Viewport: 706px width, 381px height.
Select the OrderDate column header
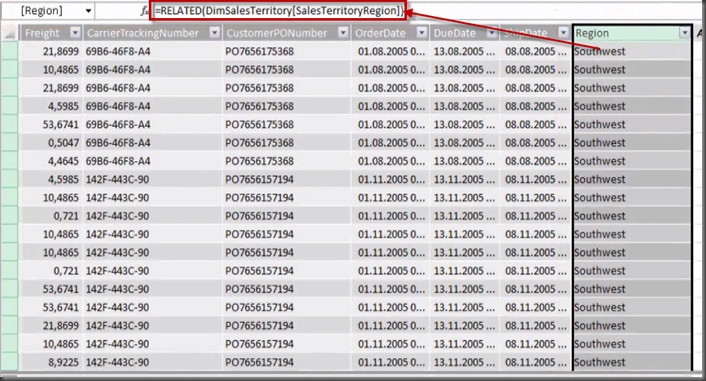[380, 33]
